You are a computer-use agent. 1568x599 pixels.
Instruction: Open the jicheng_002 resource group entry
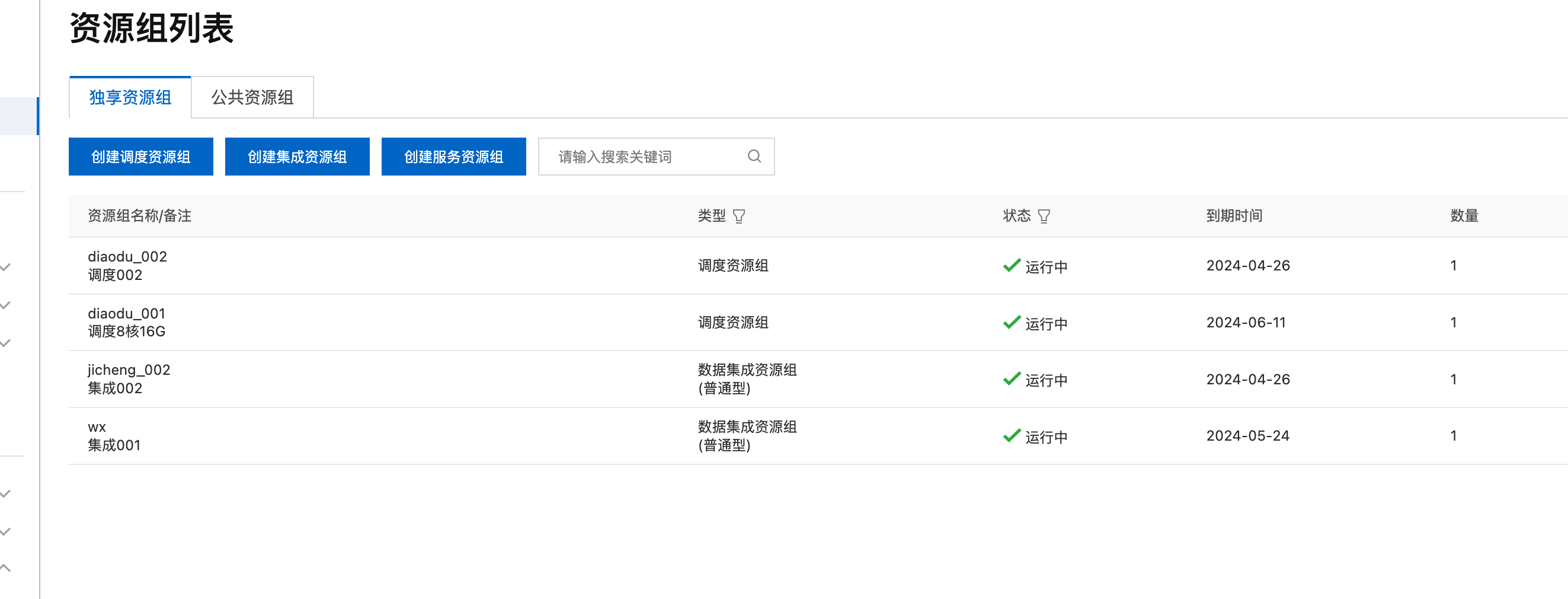(129, 370)
